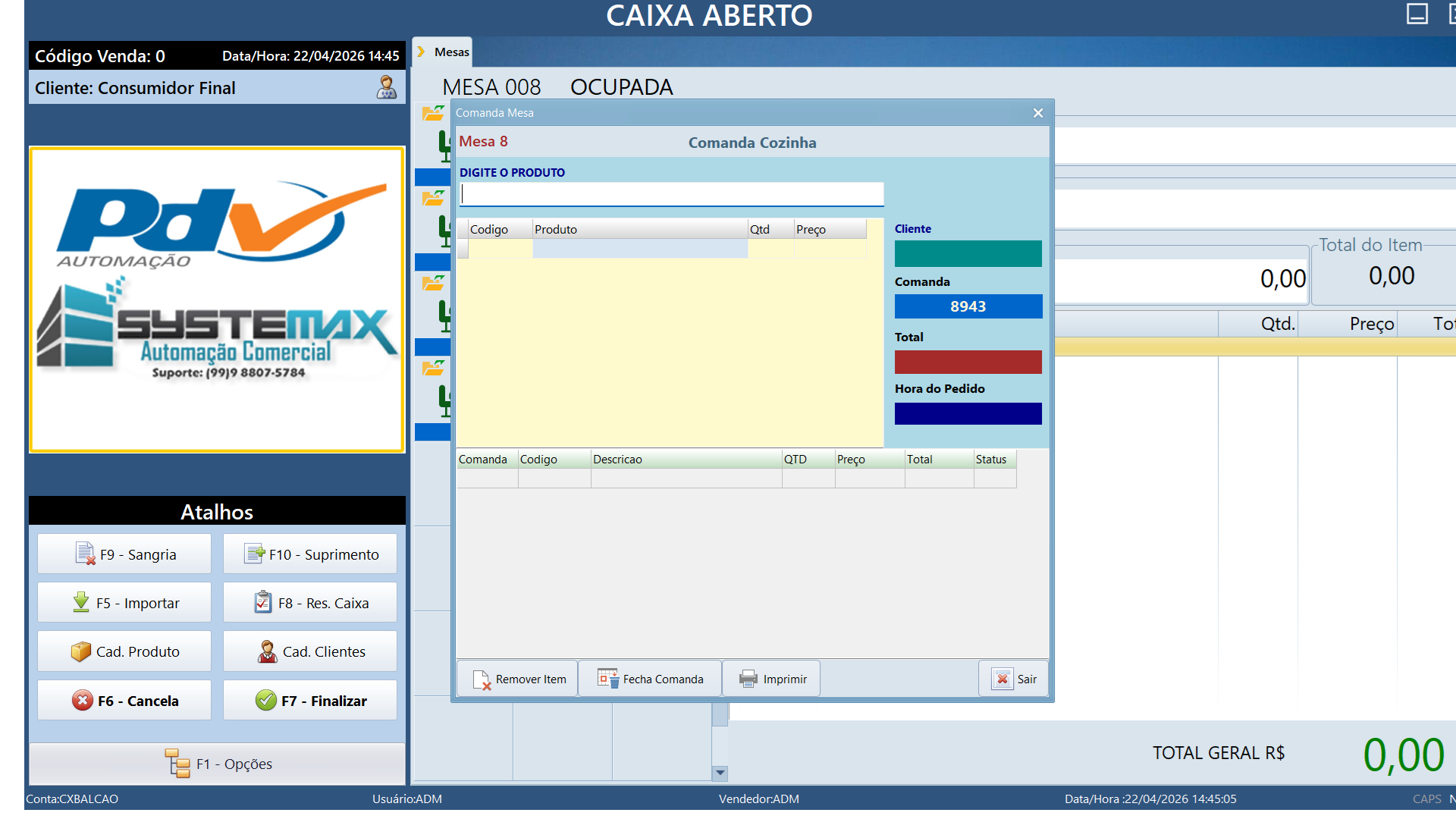Click the Total do Item value 0,00
This screenshot has width=1456, height=819.
coord(1392,275)
